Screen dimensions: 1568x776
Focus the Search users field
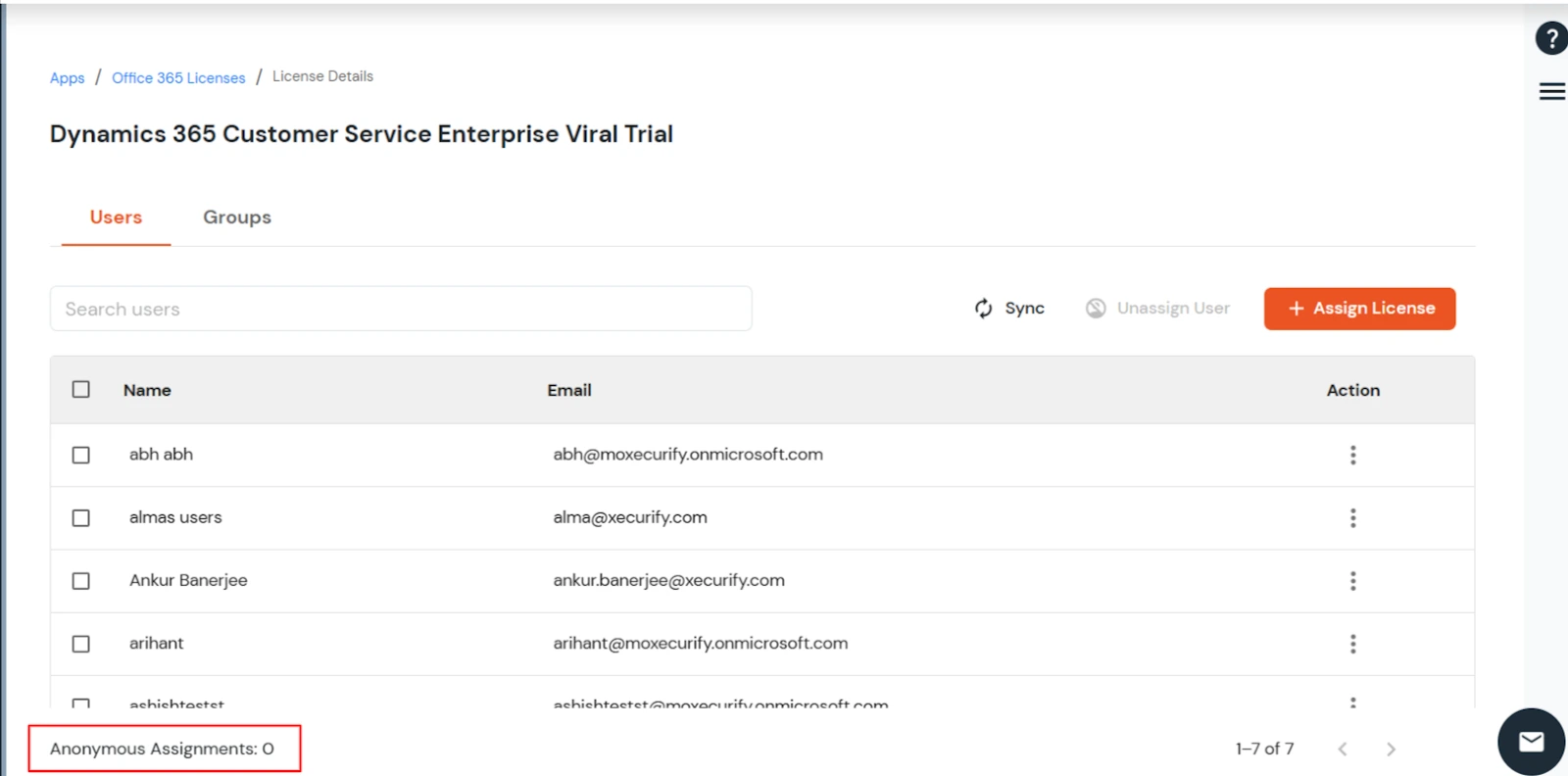[x=401, y=309]
